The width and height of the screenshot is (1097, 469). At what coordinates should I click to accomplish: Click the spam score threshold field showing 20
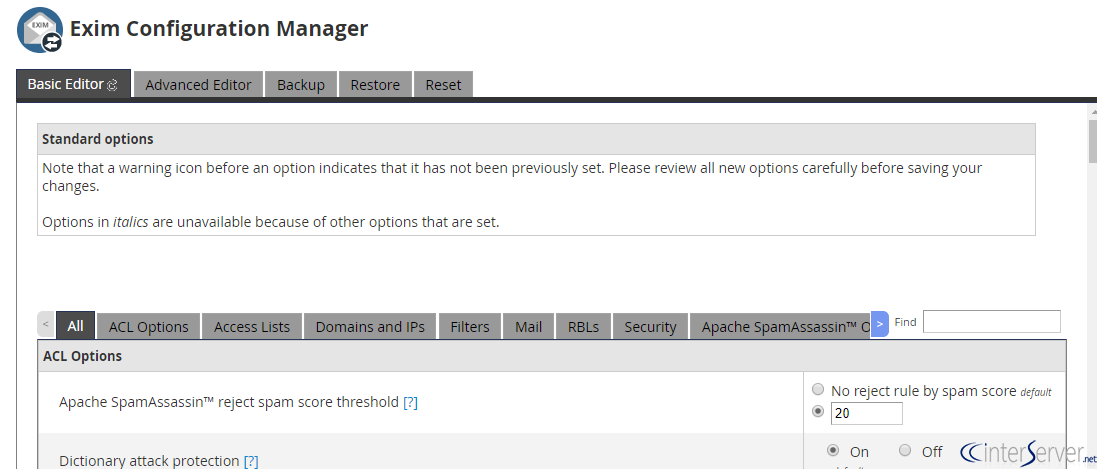pyautogui.click(x=867, y=414)
